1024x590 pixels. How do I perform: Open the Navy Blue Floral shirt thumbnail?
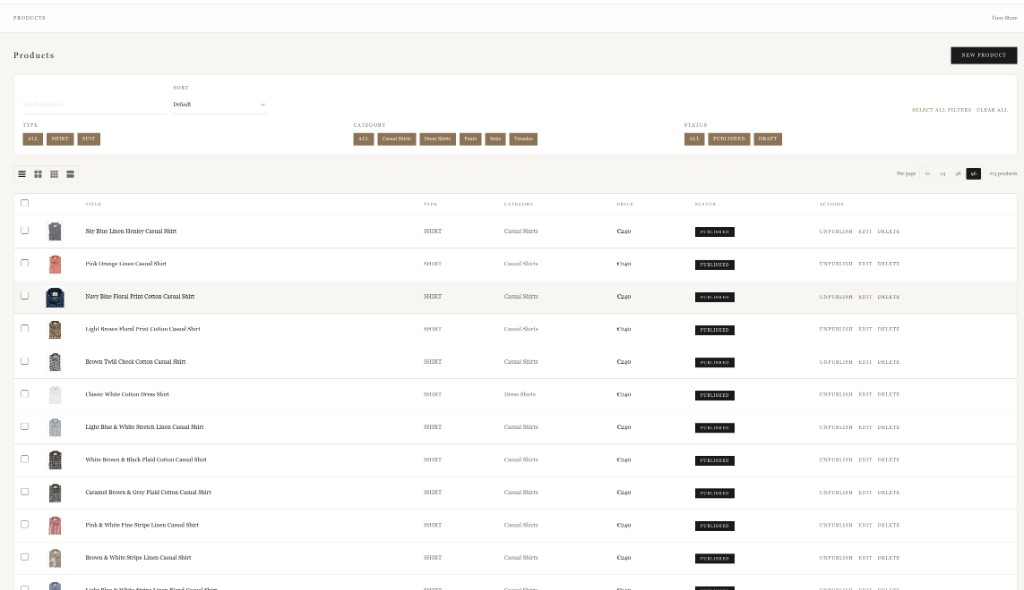click(x=55, y=297)
